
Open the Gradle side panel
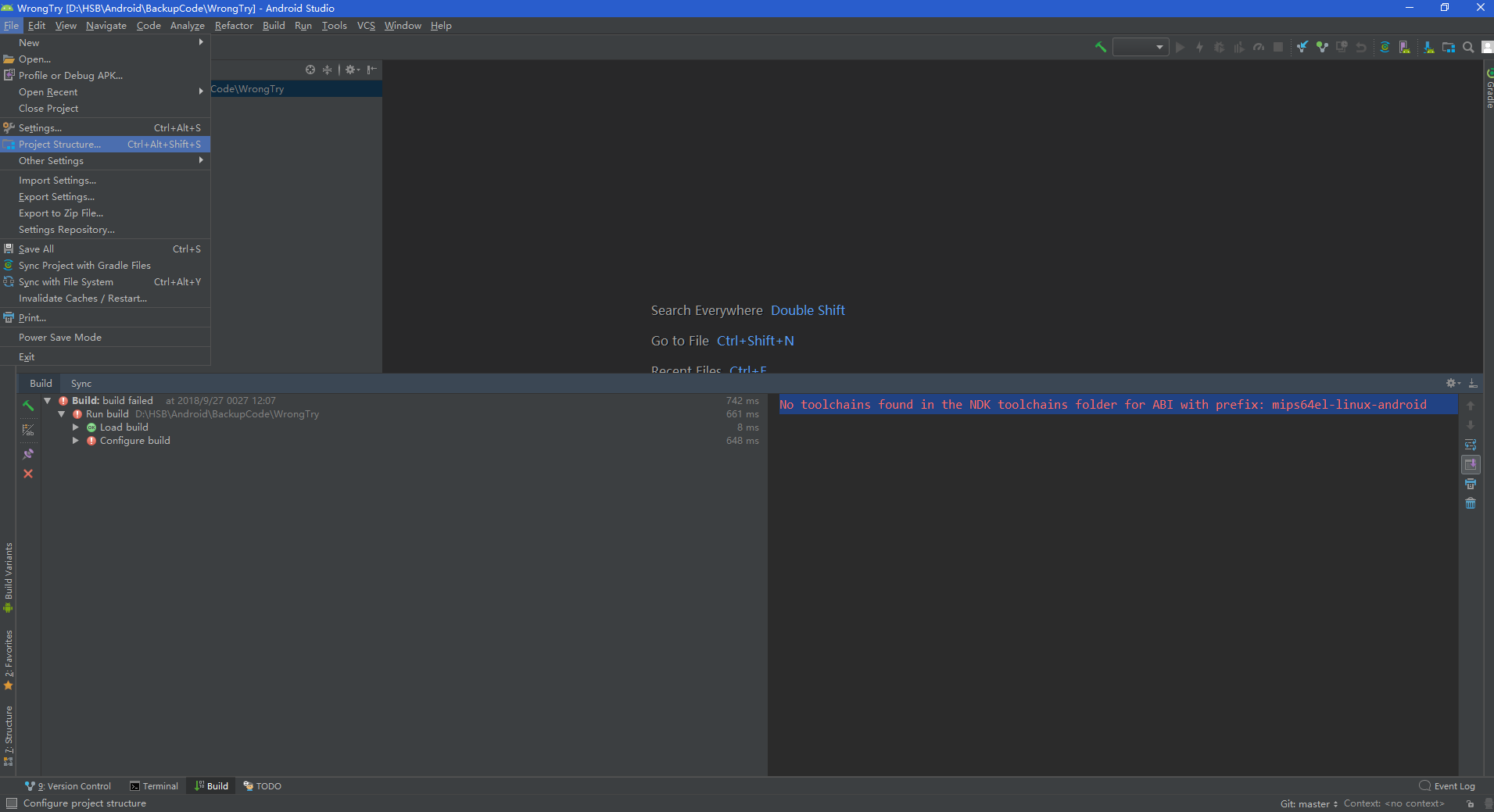coord(1489,89)
